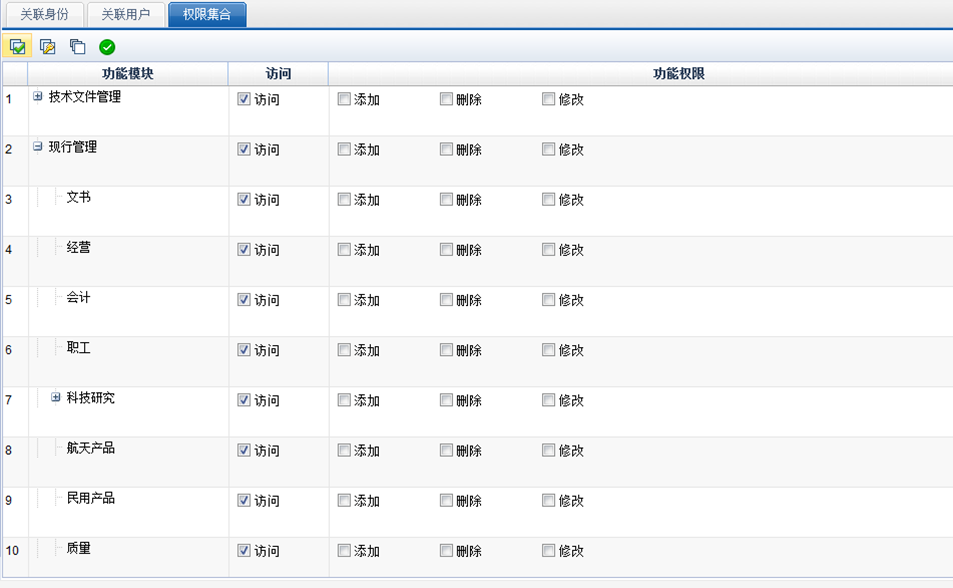Uncheck 访问 for 技术文件管理 row

244,99
